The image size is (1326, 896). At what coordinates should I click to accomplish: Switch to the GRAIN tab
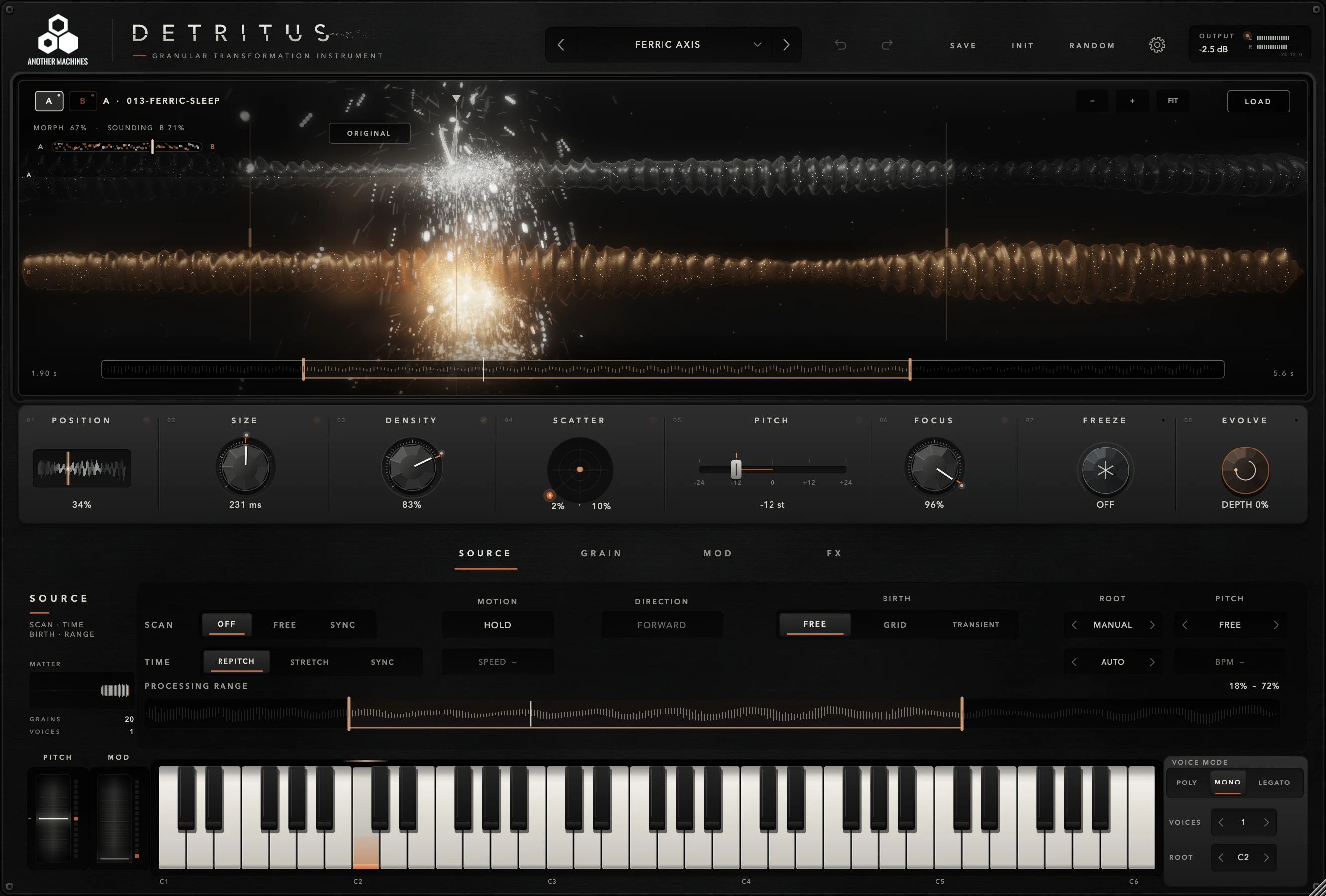pos(601,553)
